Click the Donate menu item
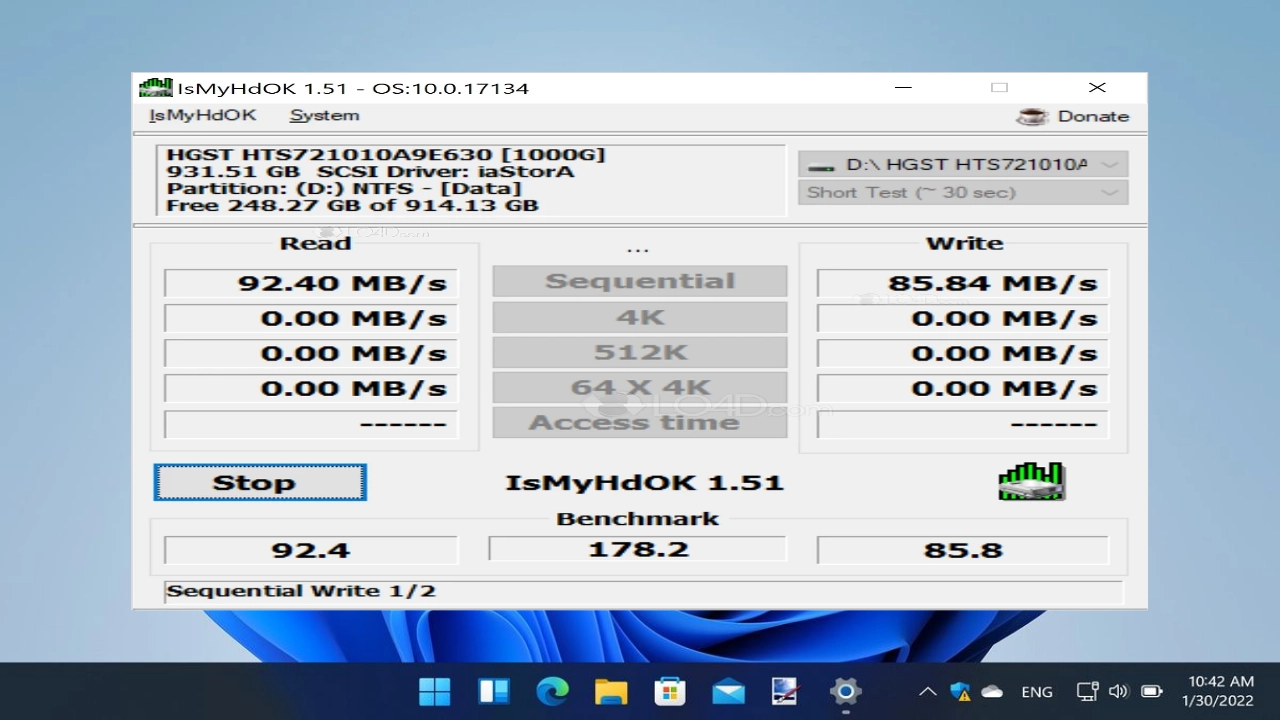Screen dimensions: 1280x720 1073,116
